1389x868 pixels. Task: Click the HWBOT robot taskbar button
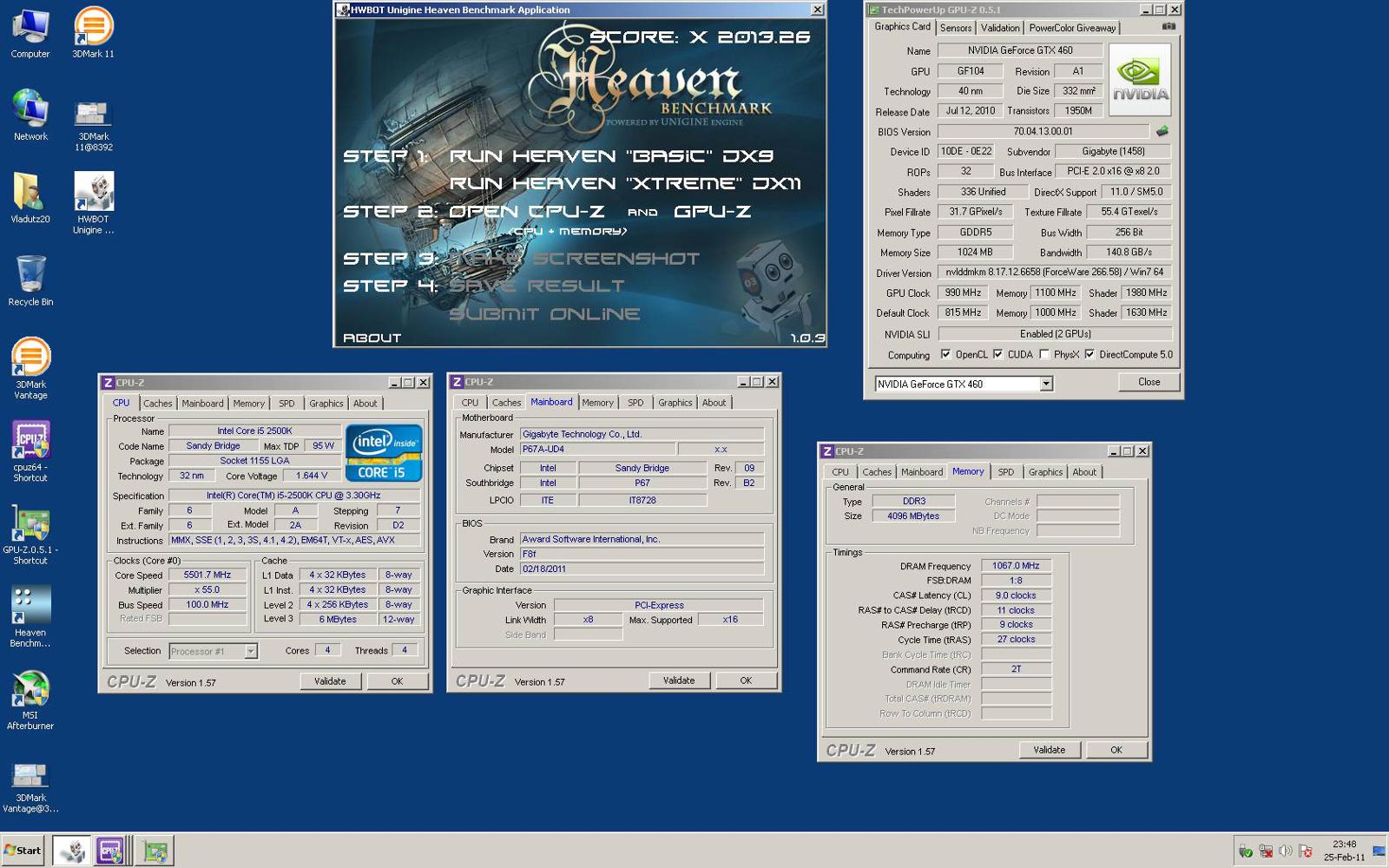coord(72,851)
